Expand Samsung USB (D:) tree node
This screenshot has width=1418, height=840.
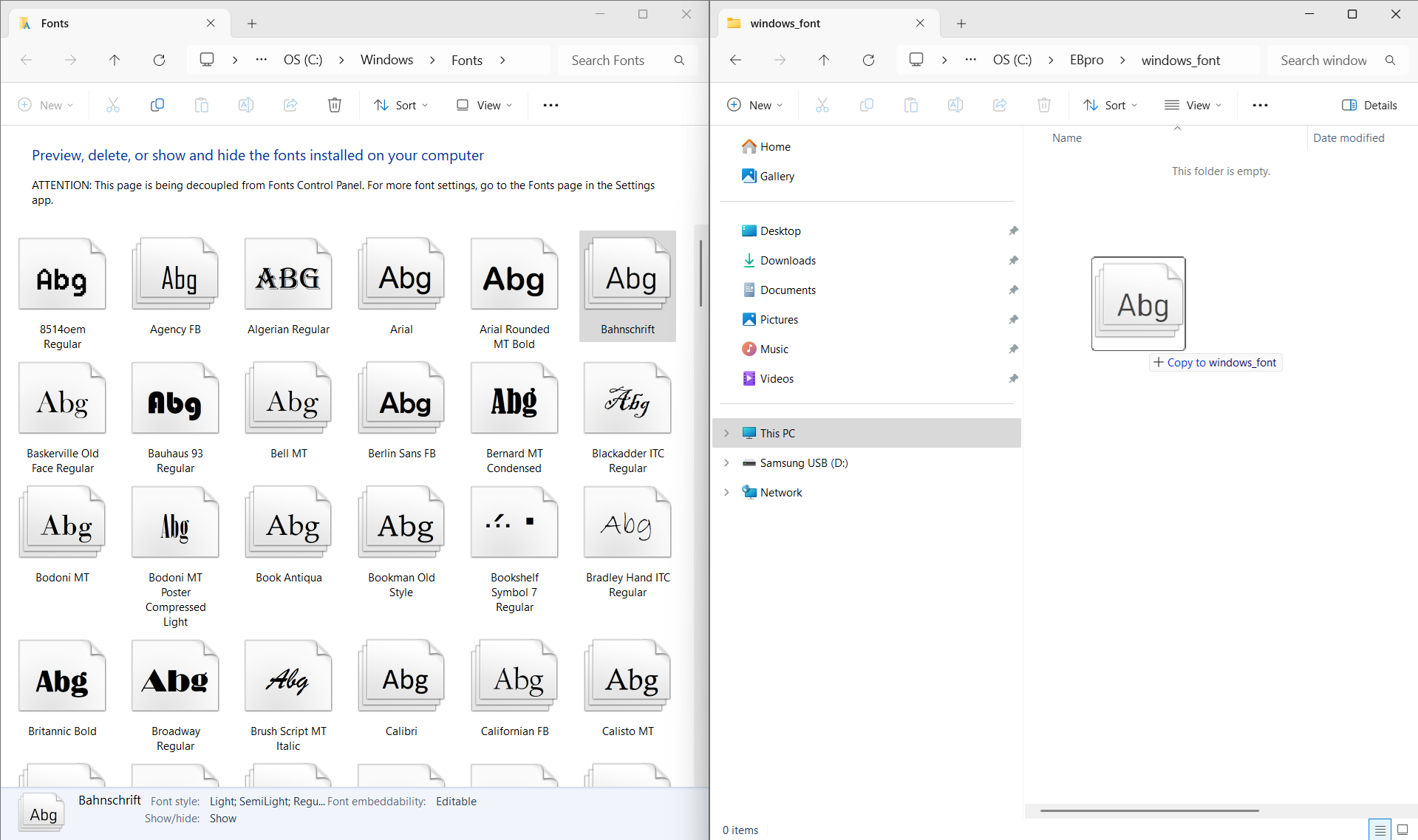726,462
